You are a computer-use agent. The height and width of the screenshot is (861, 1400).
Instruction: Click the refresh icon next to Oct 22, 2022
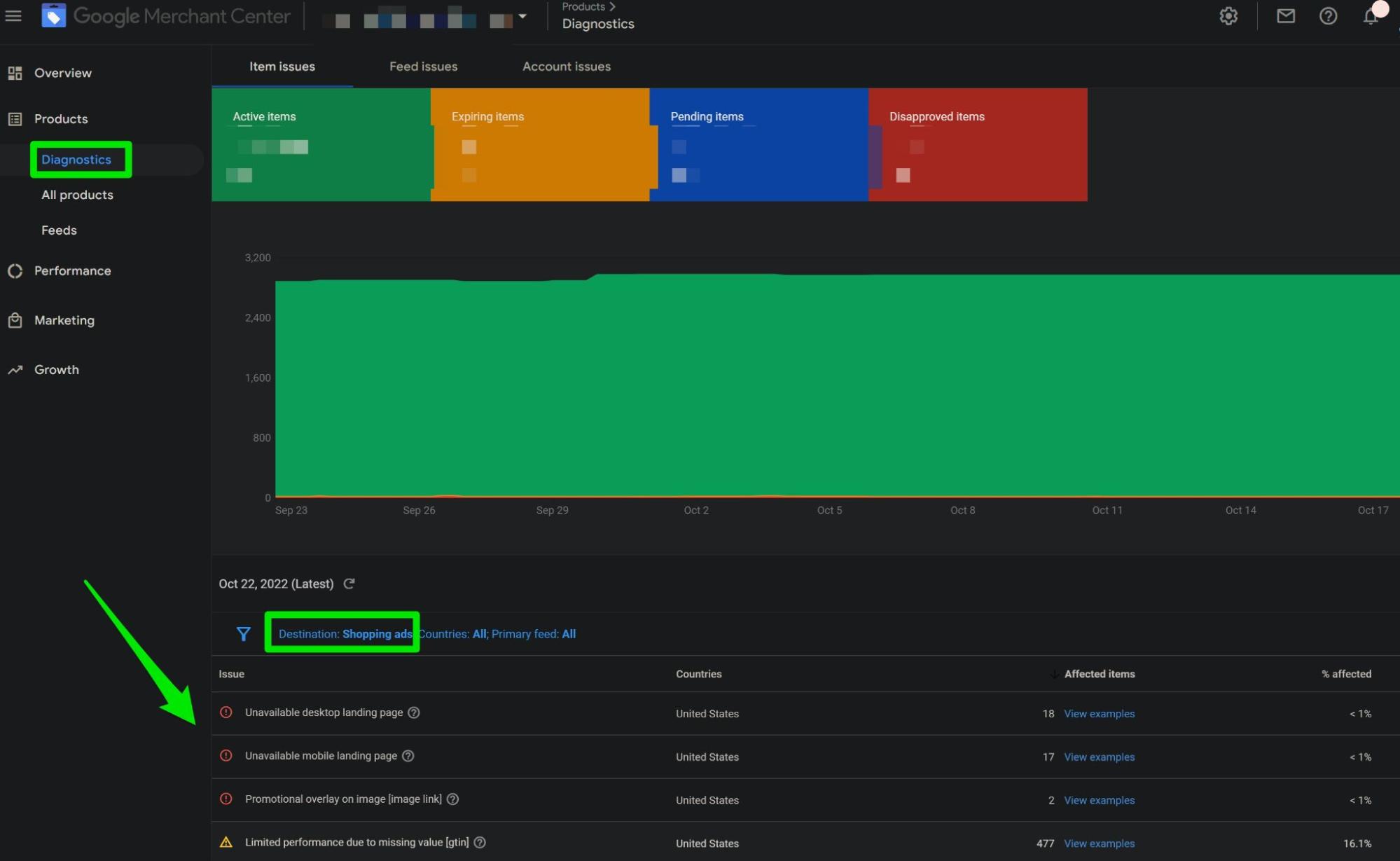[349, 584]
